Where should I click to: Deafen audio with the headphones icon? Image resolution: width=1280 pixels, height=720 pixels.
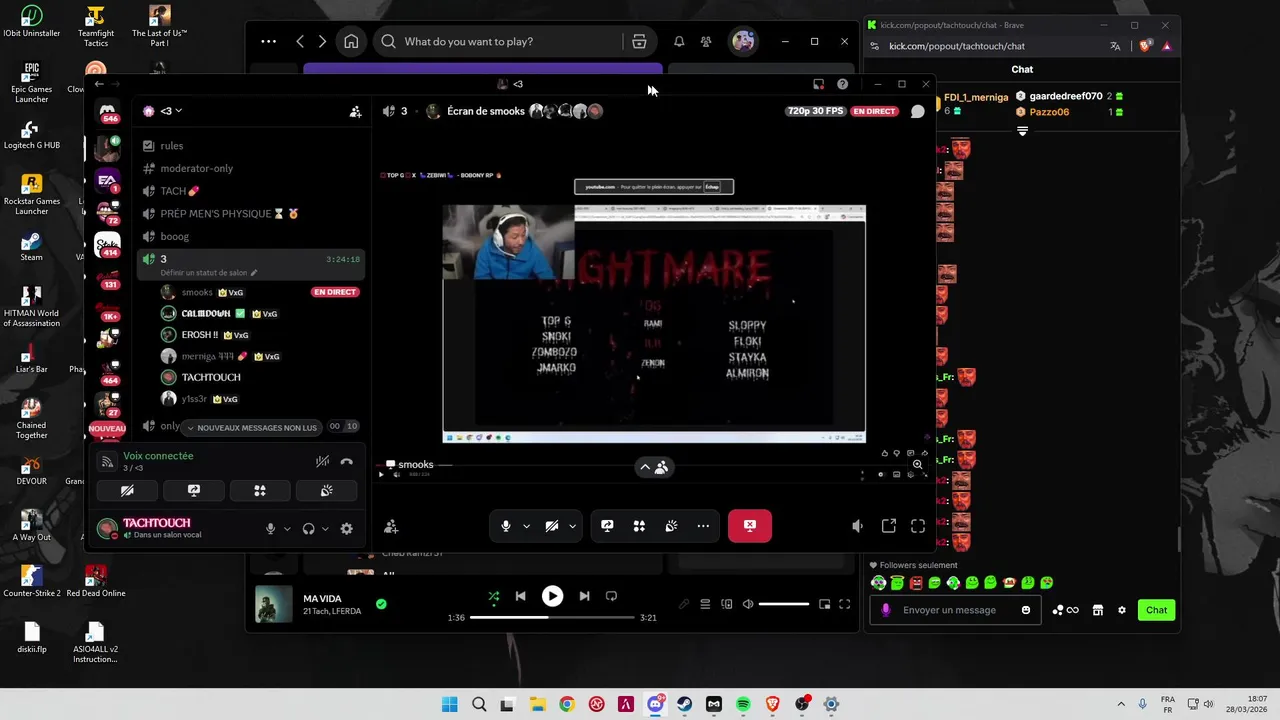tap(308, 529)
